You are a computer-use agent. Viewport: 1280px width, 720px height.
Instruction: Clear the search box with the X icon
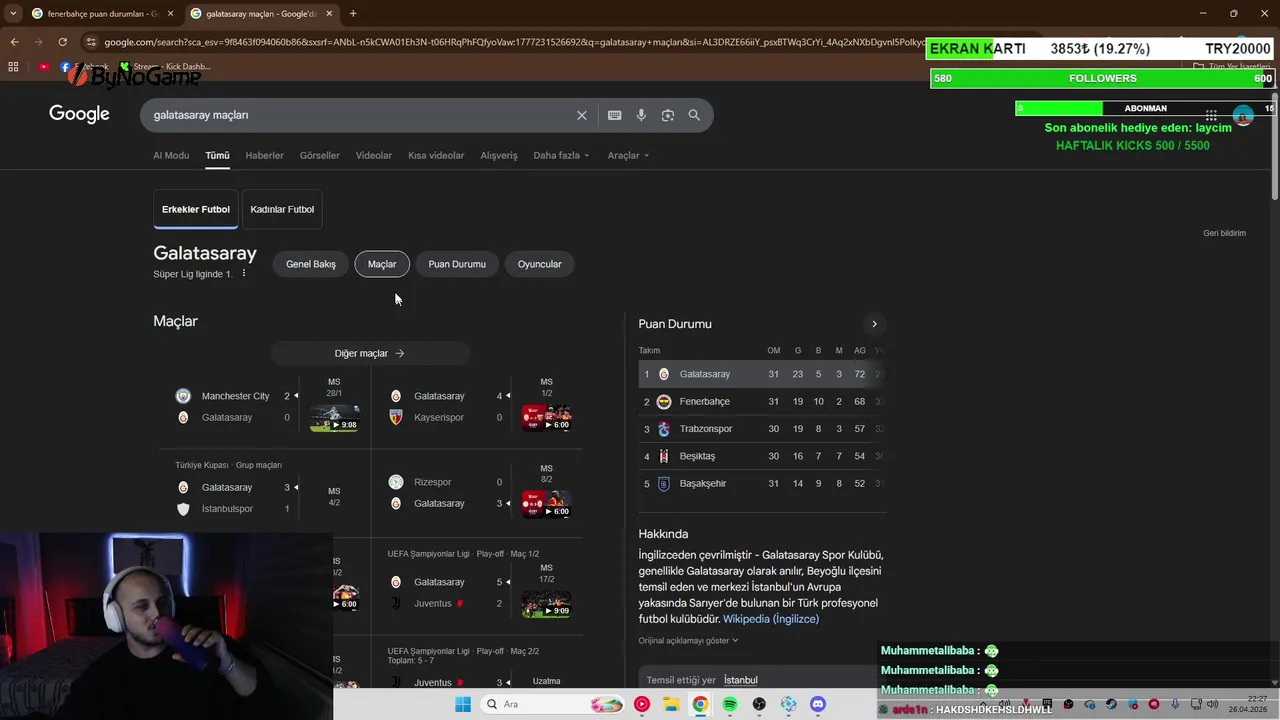click(581, 115)
